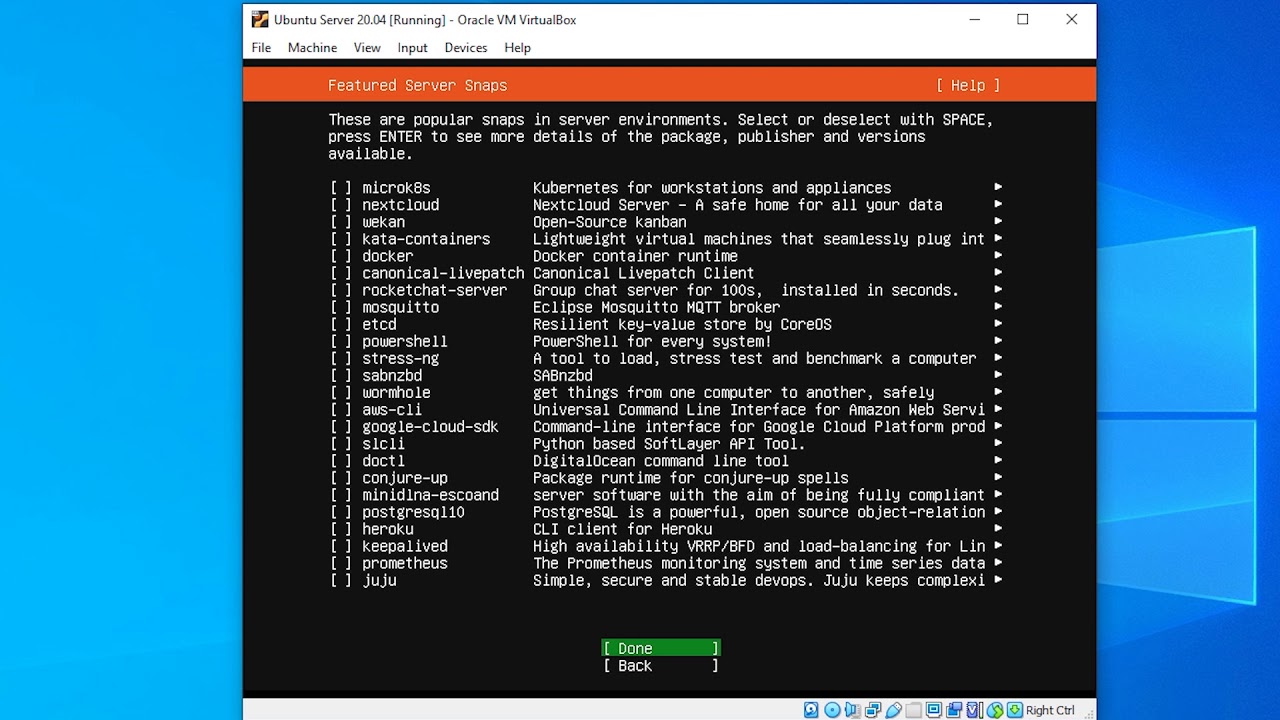Open the Machine menu

click(312, 47)
